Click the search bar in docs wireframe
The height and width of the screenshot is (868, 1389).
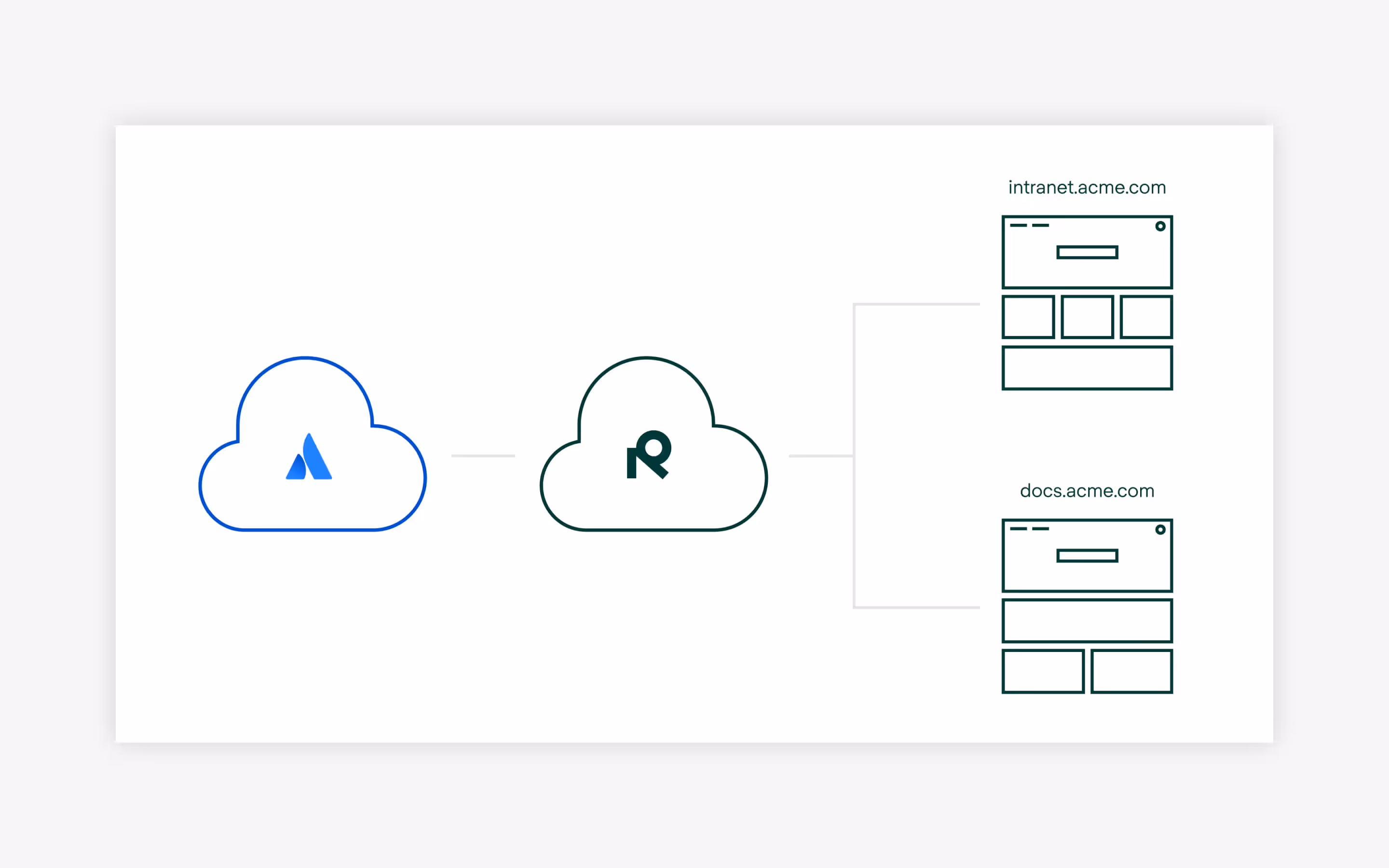[x=1087, y=556]
